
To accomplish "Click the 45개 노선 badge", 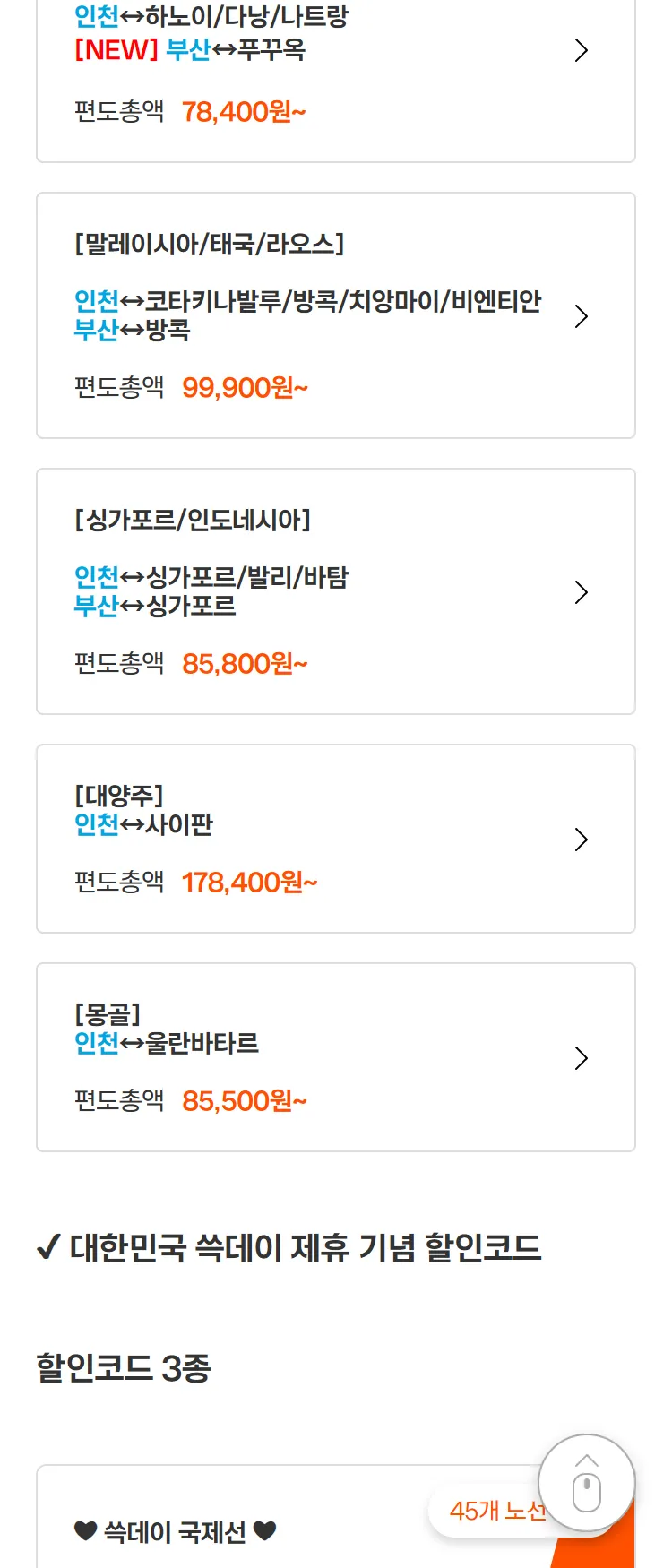I will pyautogui.click(x=495, y=1511).
